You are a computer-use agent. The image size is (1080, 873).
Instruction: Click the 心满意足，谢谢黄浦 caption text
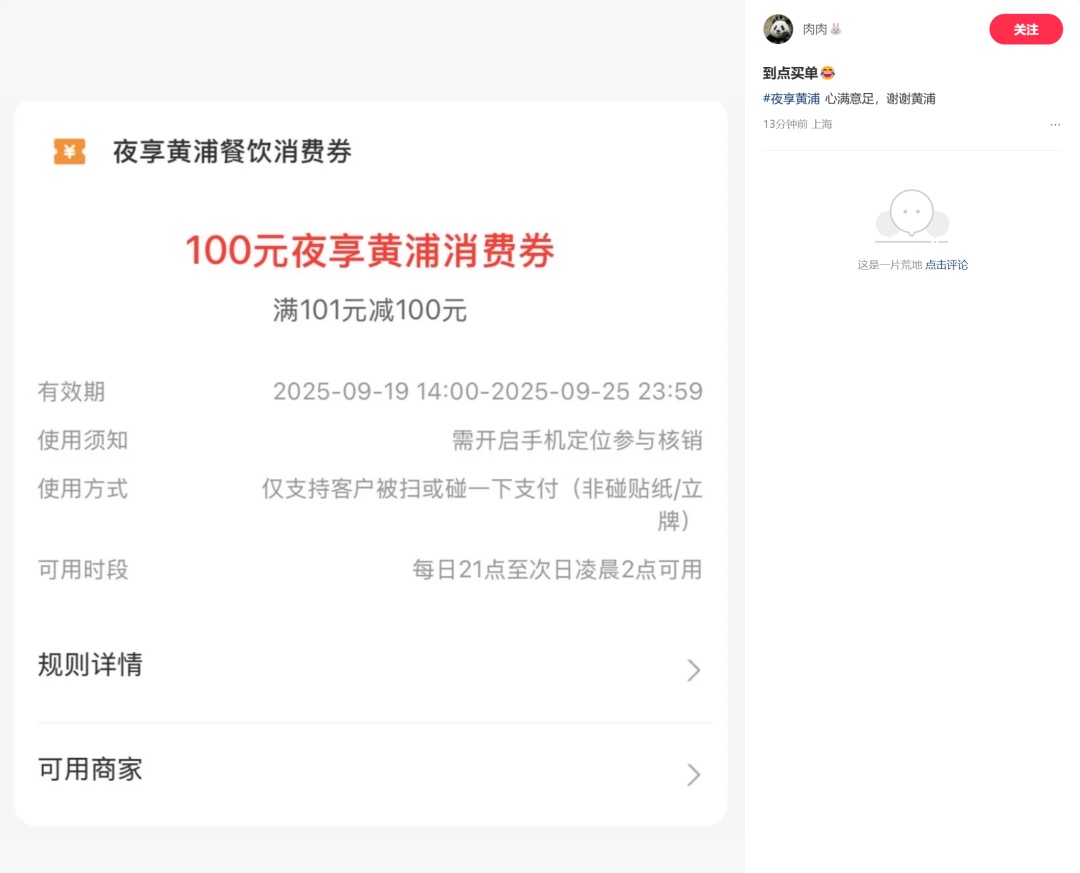[880, 99]
